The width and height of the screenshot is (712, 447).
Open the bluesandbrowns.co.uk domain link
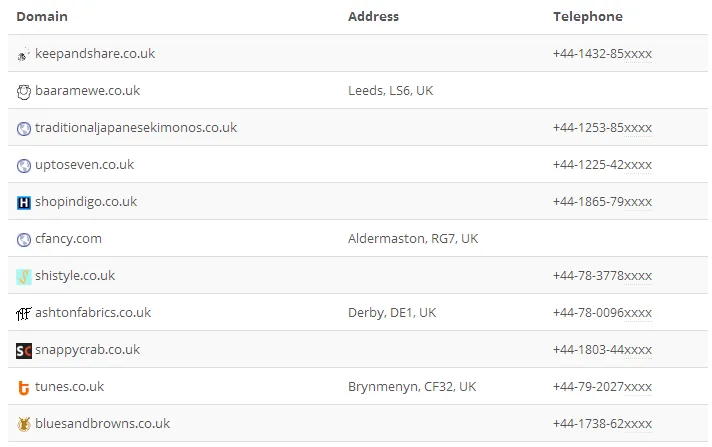coord(102,424)
